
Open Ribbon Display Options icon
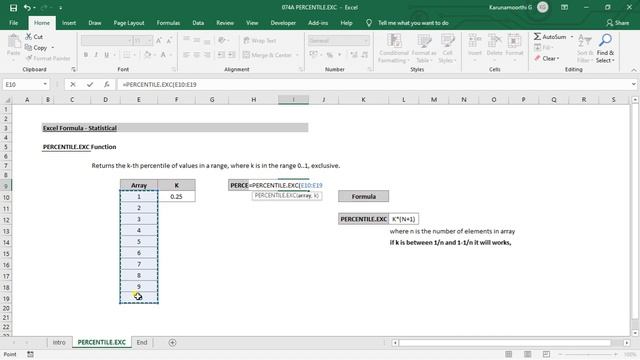point(564,7)
